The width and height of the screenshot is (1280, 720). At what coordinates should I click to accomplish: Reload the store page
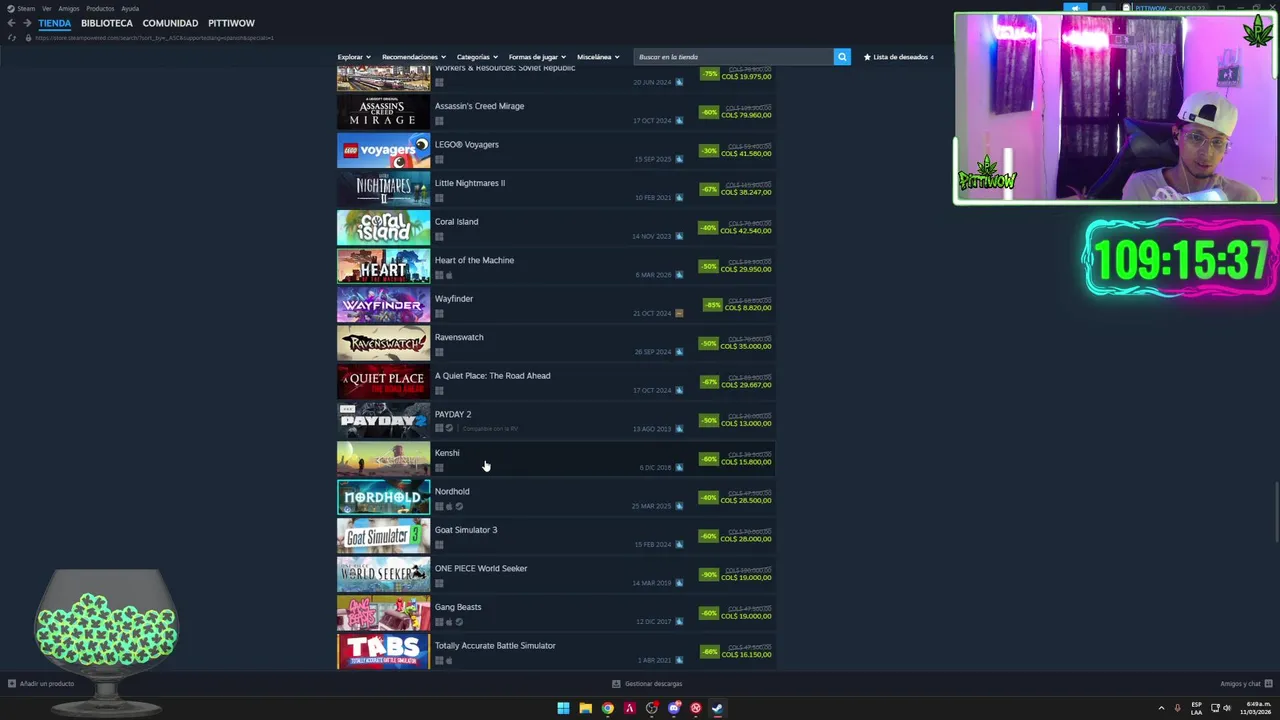coord(12,38)
